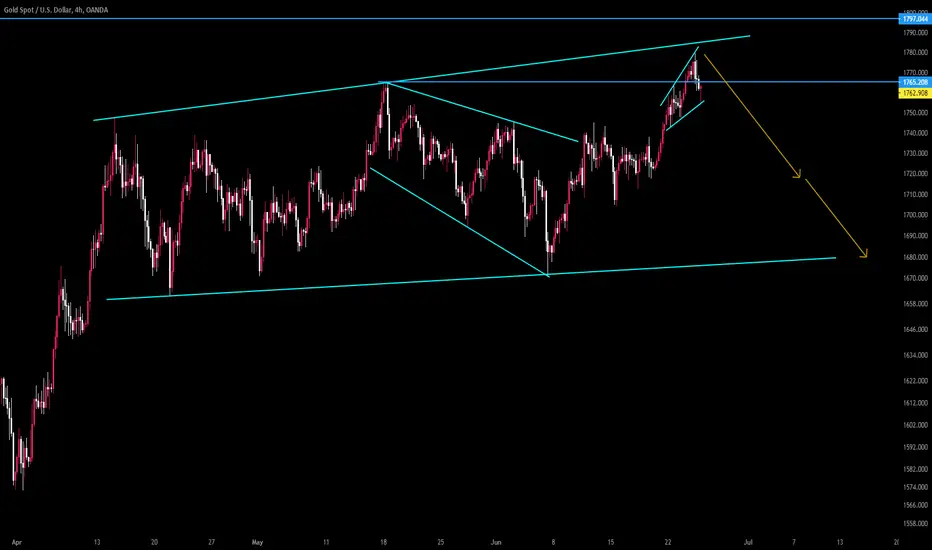Click the 1730.000 price axis value
The width and height of the screenshot is (932, 550).
pyautogui.click(x=915, y=153)
